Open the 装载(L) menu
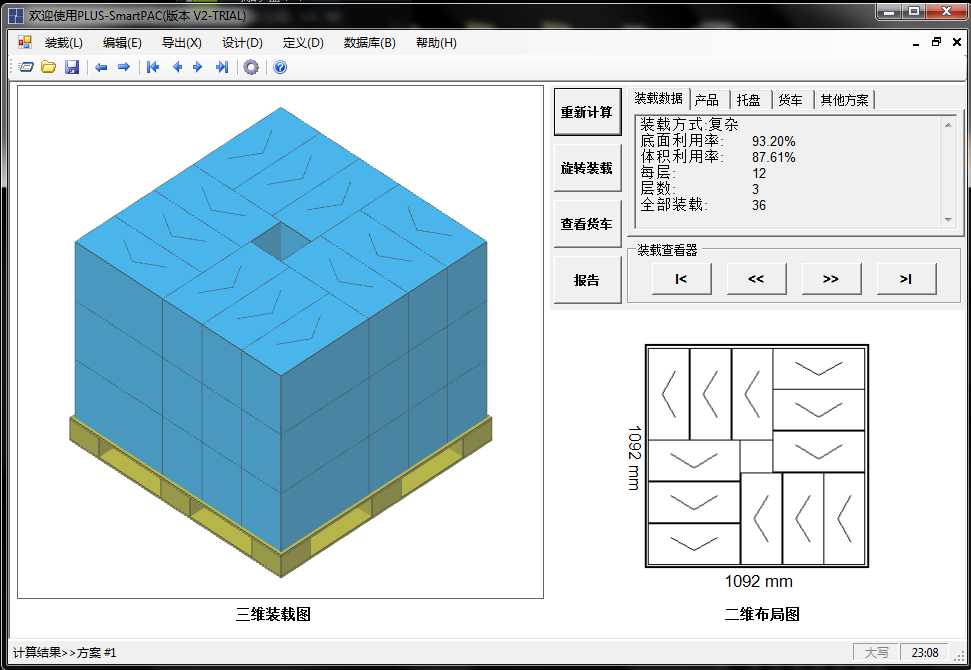The image size is (971, 670). (63, 43)
